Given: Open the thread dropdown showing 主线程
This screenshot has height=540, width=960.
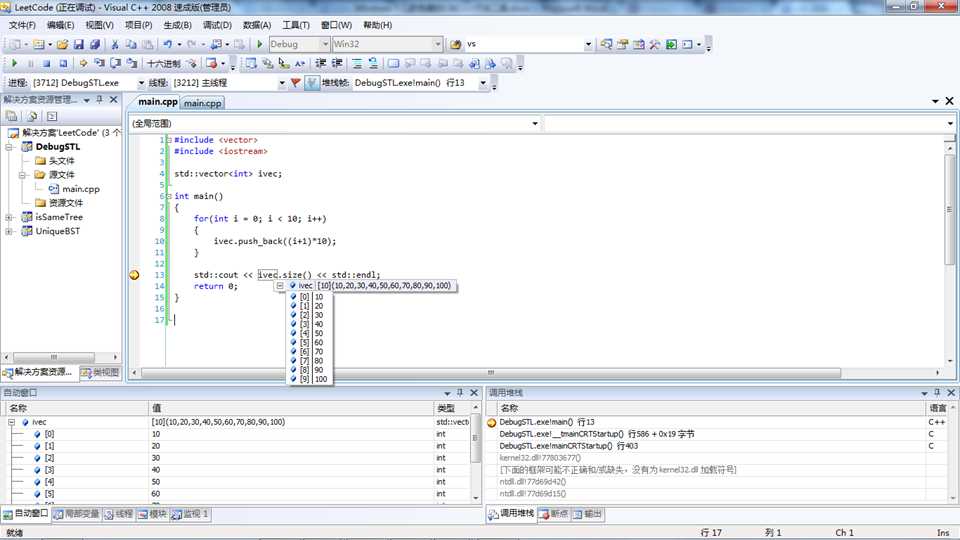Looking at the screenshot, I should point(282,83).
